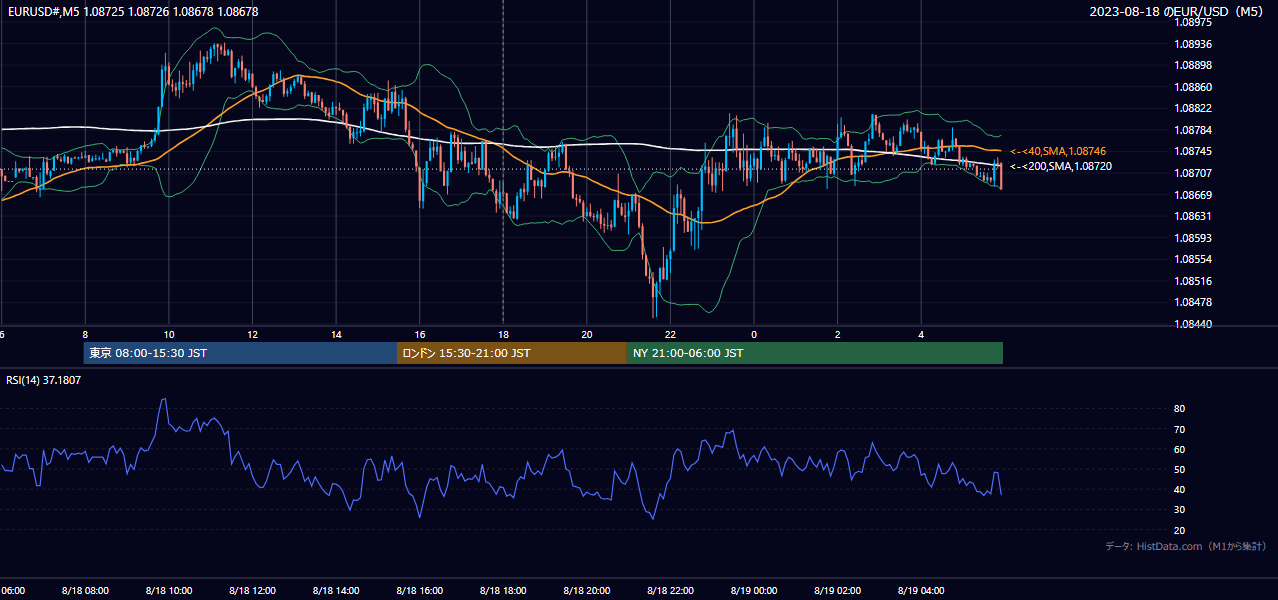Click hour 14 on the chart time axis
The height and width of the screenshot is (600, 1278).
pyautogui.click(x=336, y=334)
